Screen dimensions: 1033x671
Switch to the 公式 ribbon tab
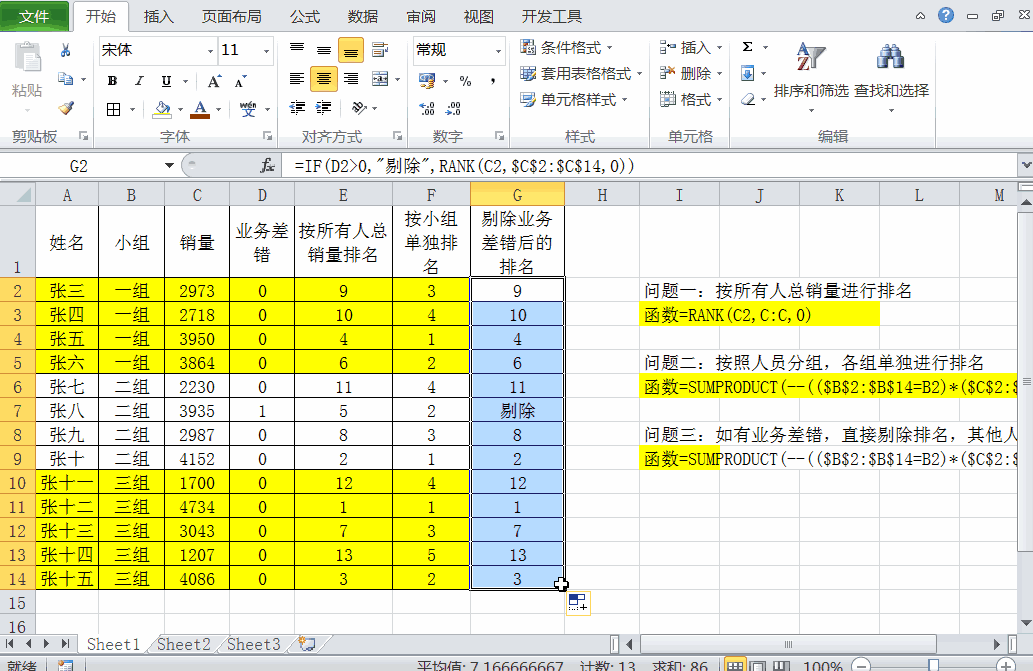[304, 16]
